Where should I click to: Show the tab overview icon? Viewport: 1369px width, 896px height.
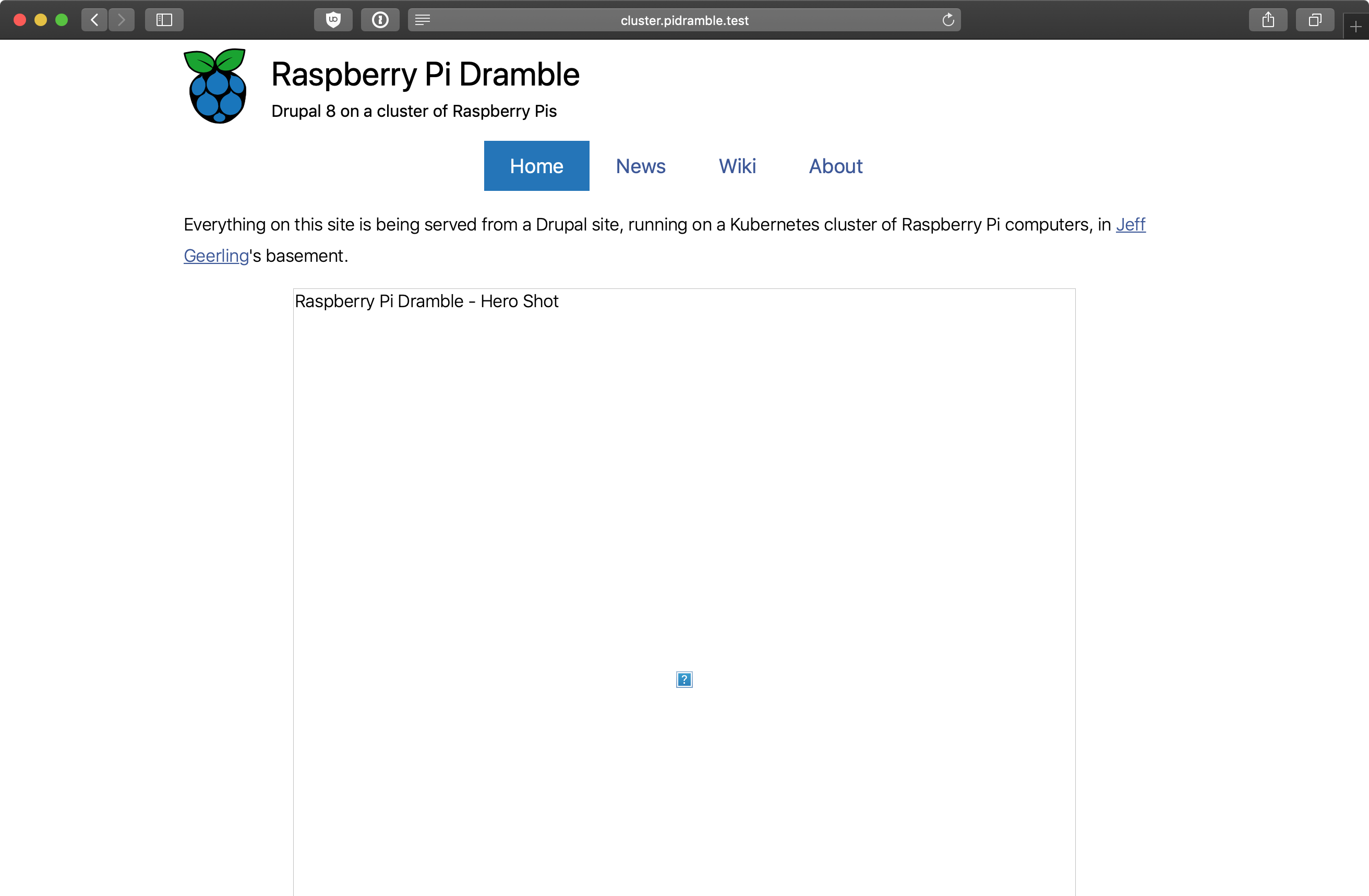tap(1314, 20)
